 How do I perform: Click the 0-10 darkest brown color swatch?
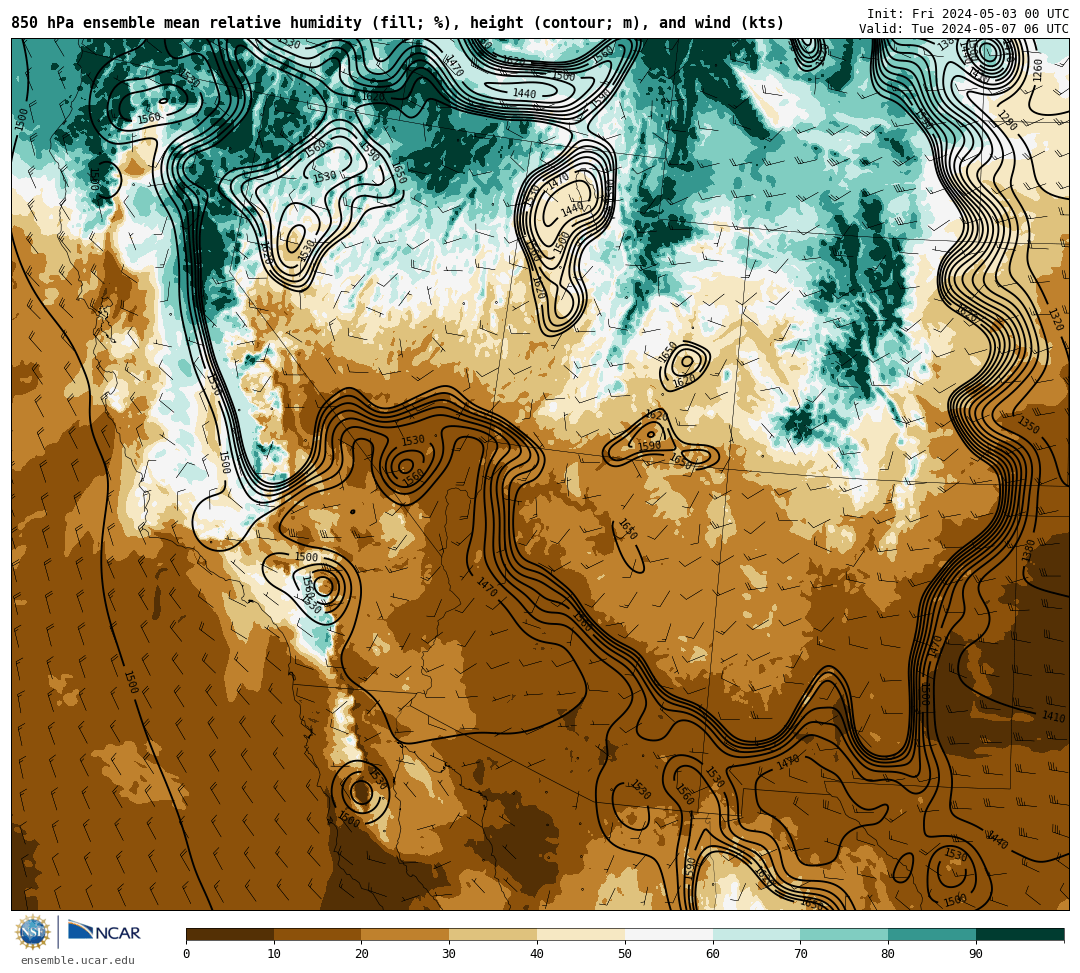click(230, 934)
